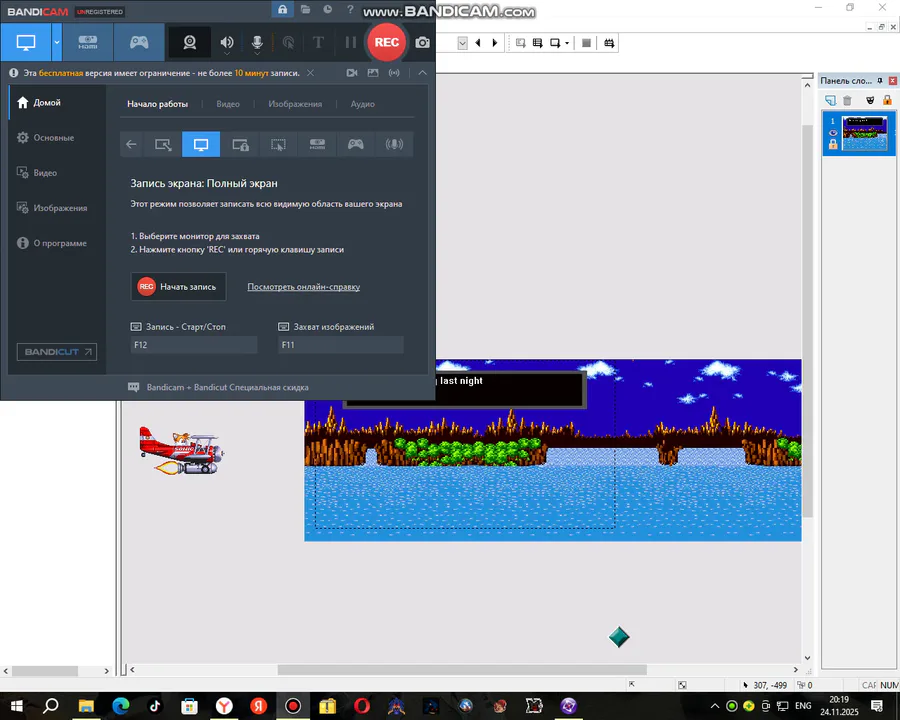Click the image icon in notice bar
Screen dimensions: 900x720
pos(373,73)
